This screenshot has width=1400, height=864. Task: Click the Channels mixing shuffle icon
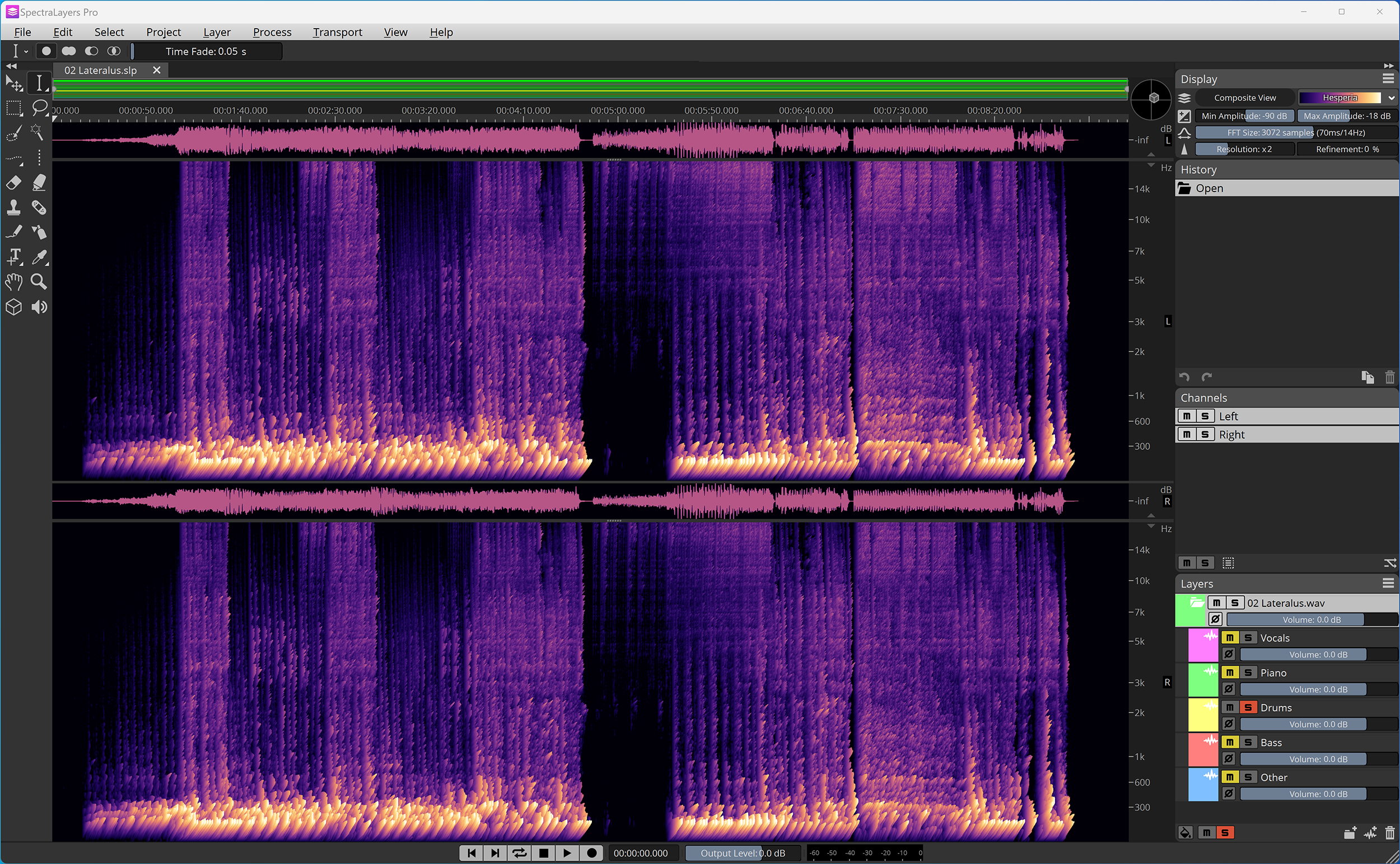tap(1390, 563)
